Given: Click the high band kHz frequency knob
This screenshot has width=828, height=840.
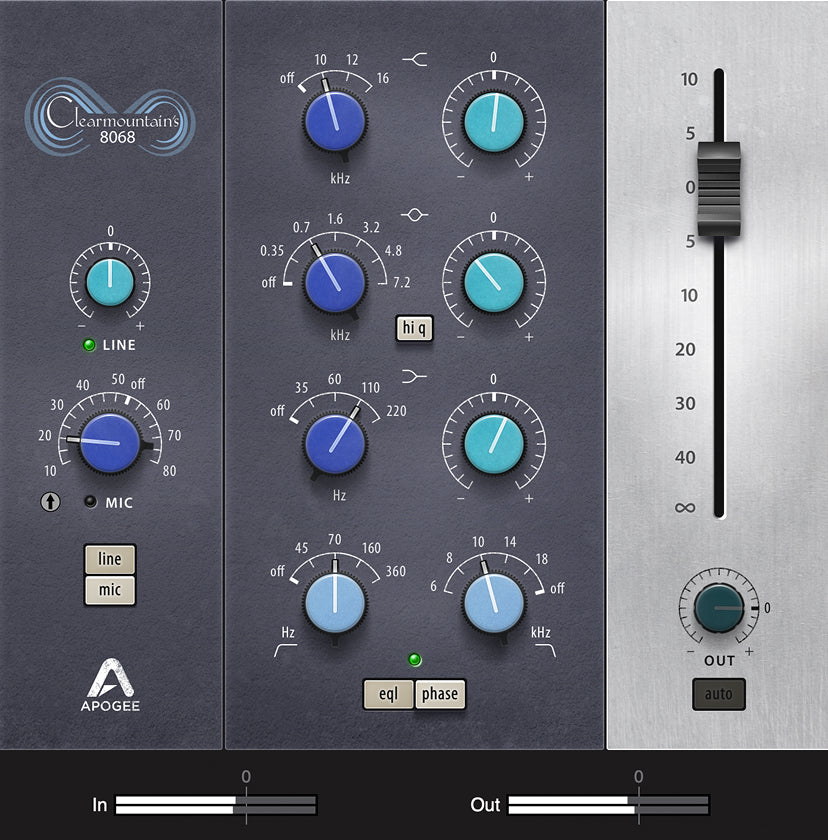Looking at the screenshot, I should coord(335,121).
